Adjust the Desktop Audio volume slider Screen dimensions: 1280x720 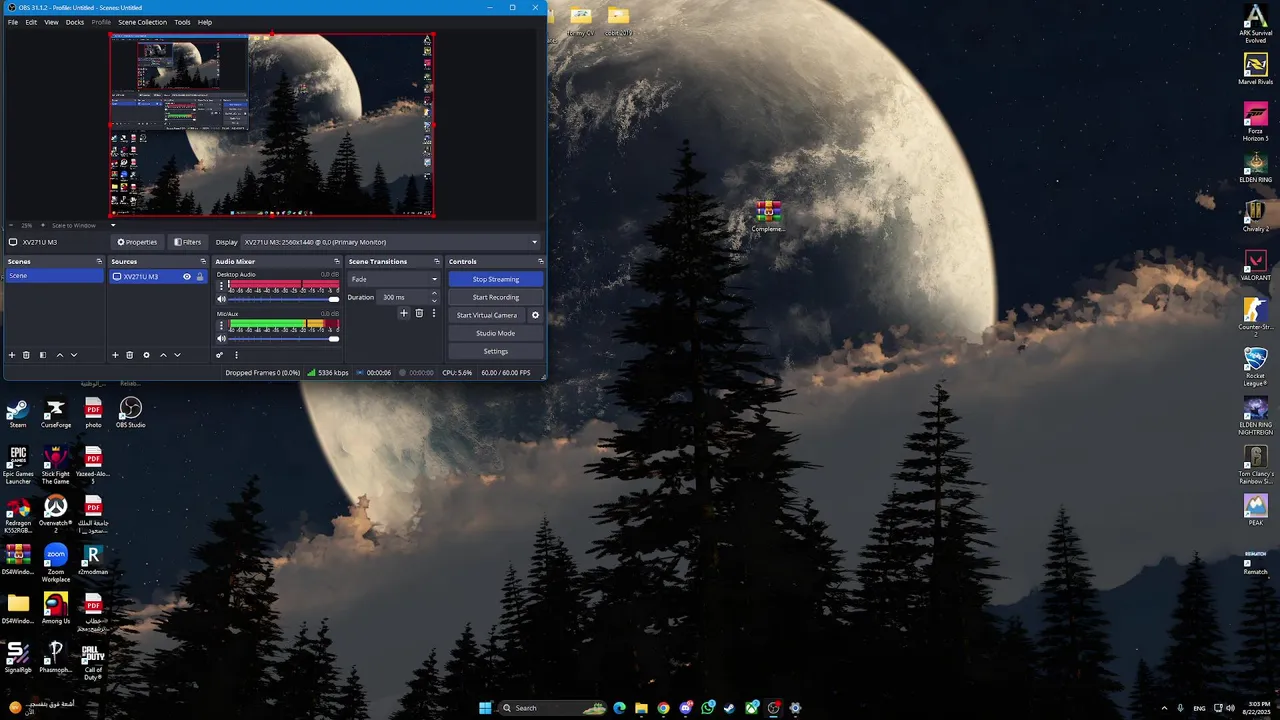284,299
